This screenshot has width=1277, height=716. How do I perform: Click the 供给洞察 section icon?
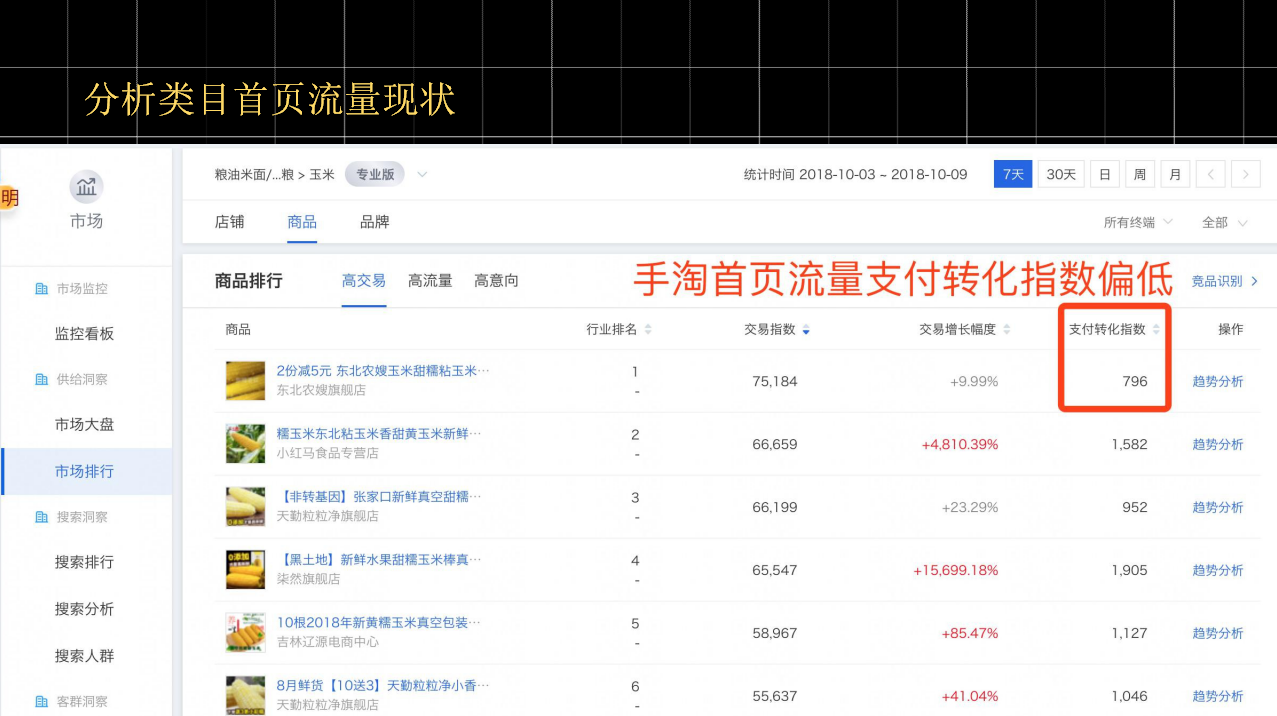click(42, 380)
